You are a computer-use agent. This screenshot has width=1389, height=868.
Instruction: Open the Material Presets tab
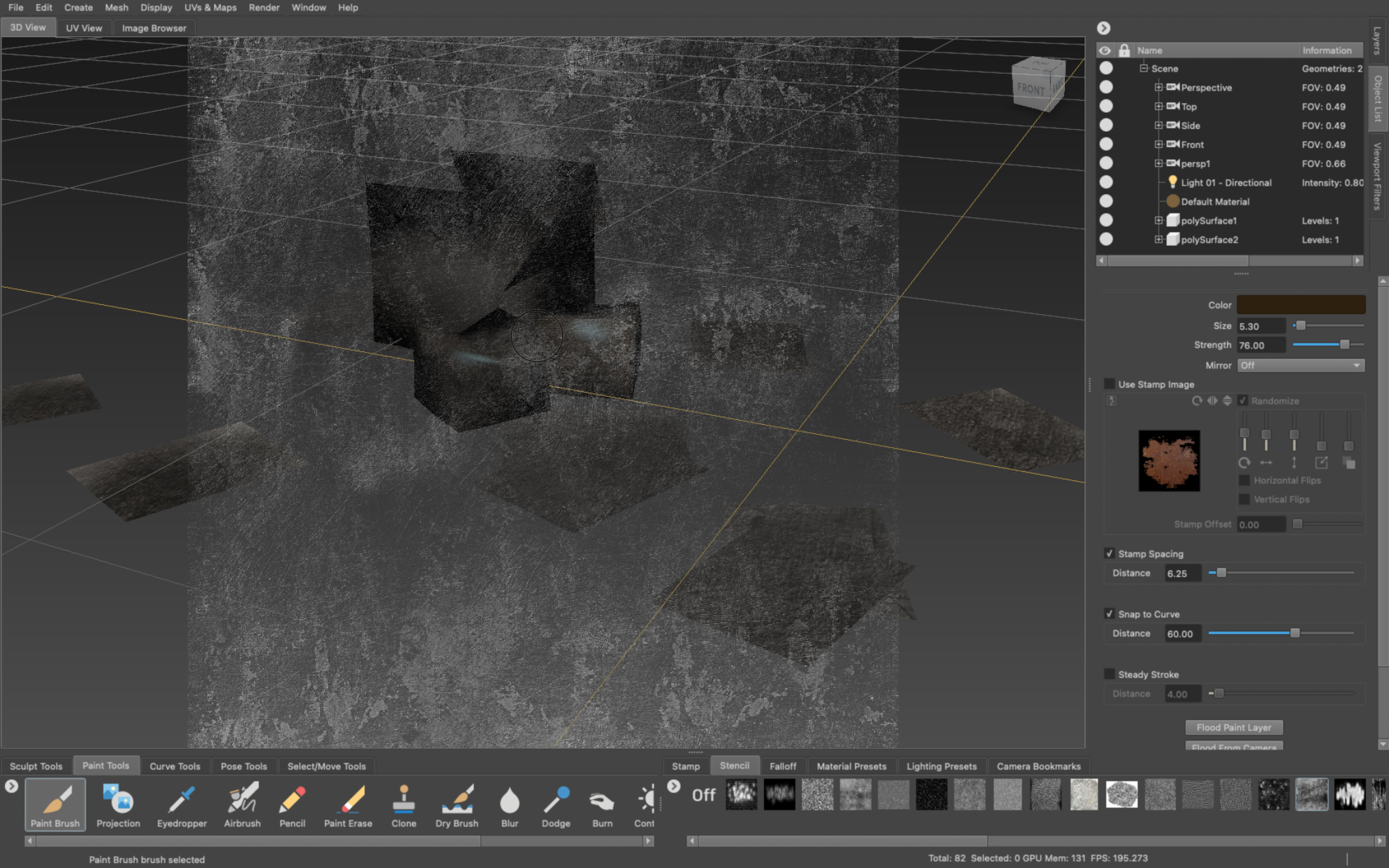pyautogui.click(x=851, y=766)
